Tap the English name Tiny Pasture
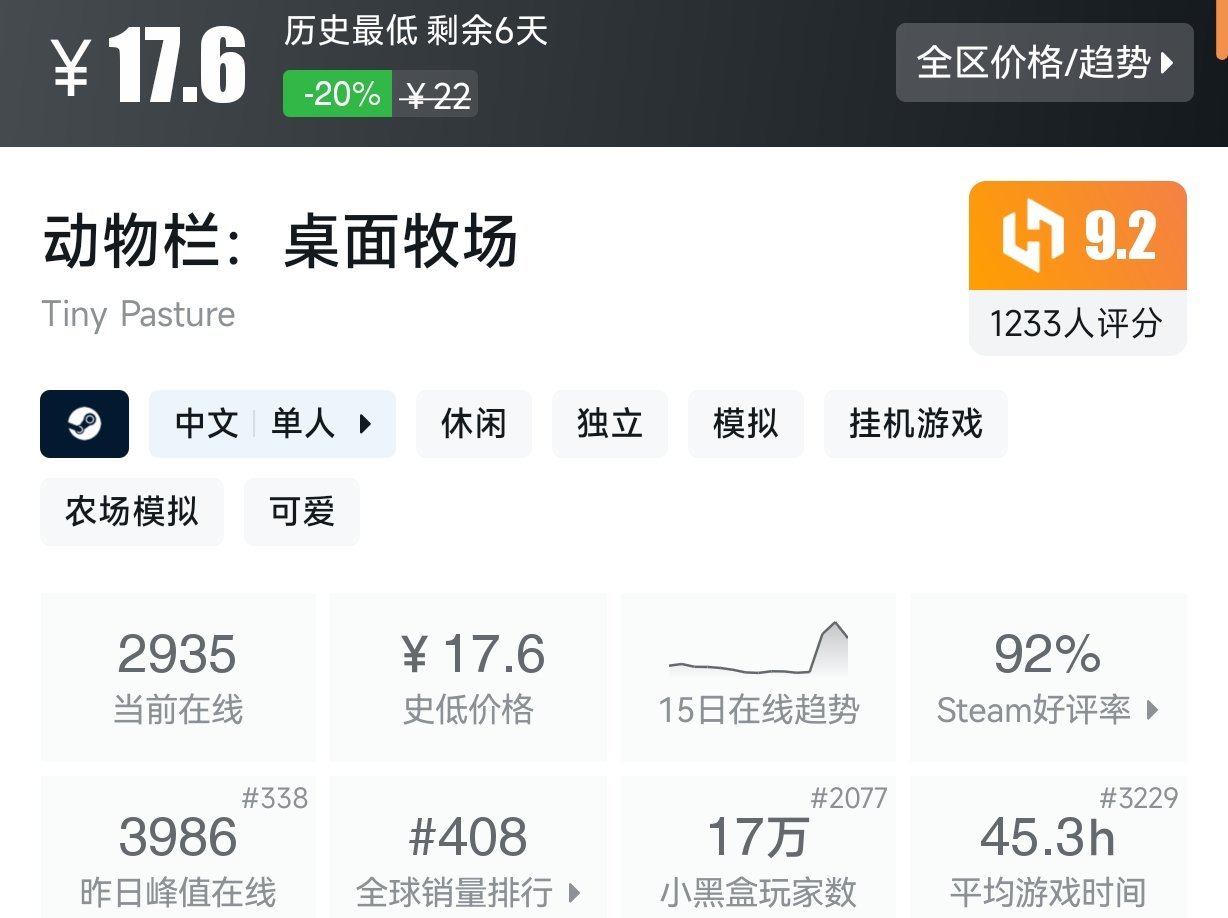Image resolution: width=1228 pixels, height=918 pixels. (139, 314)
